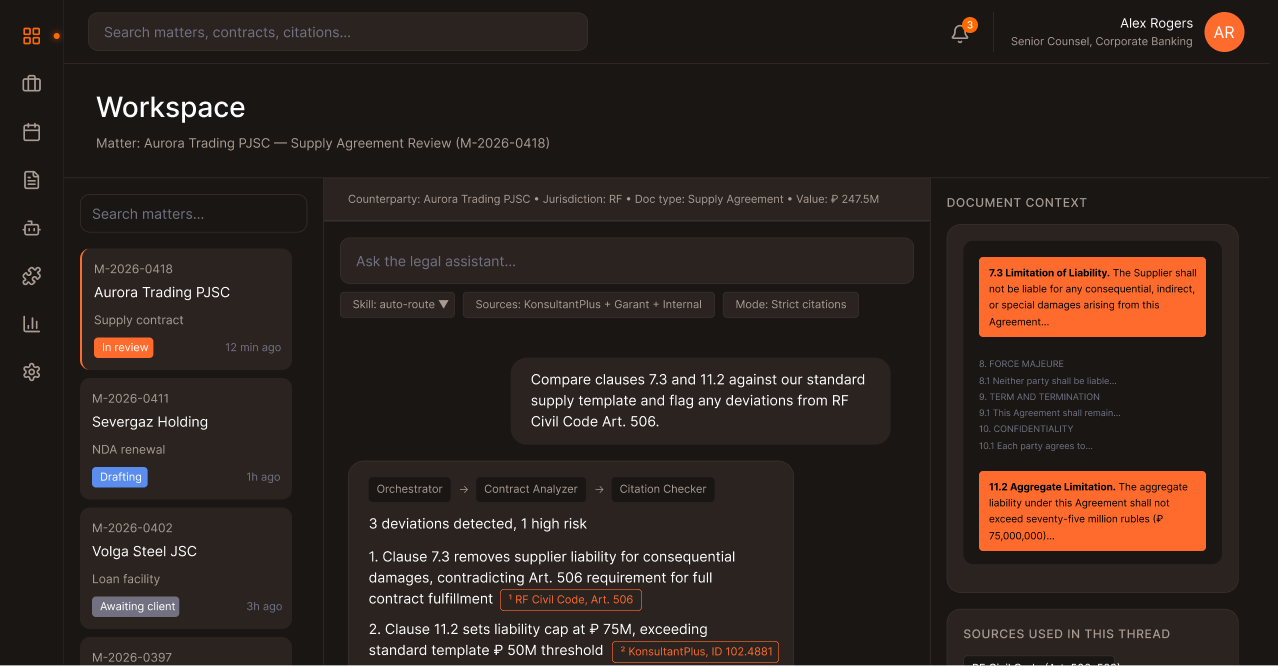
Task: Open KonsultantPlus ID 102.4881 citation
Action: click(695, 652)
